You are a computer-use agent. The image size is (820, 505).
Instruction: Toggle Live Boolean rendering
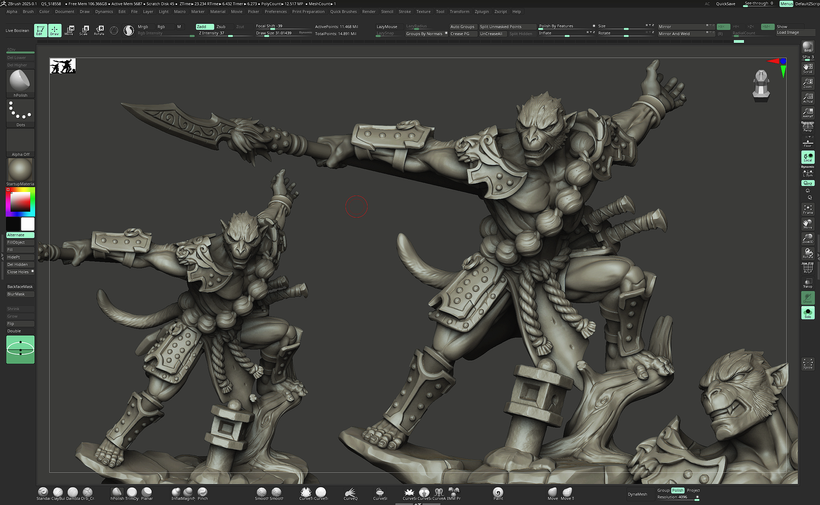pos(17,31)
